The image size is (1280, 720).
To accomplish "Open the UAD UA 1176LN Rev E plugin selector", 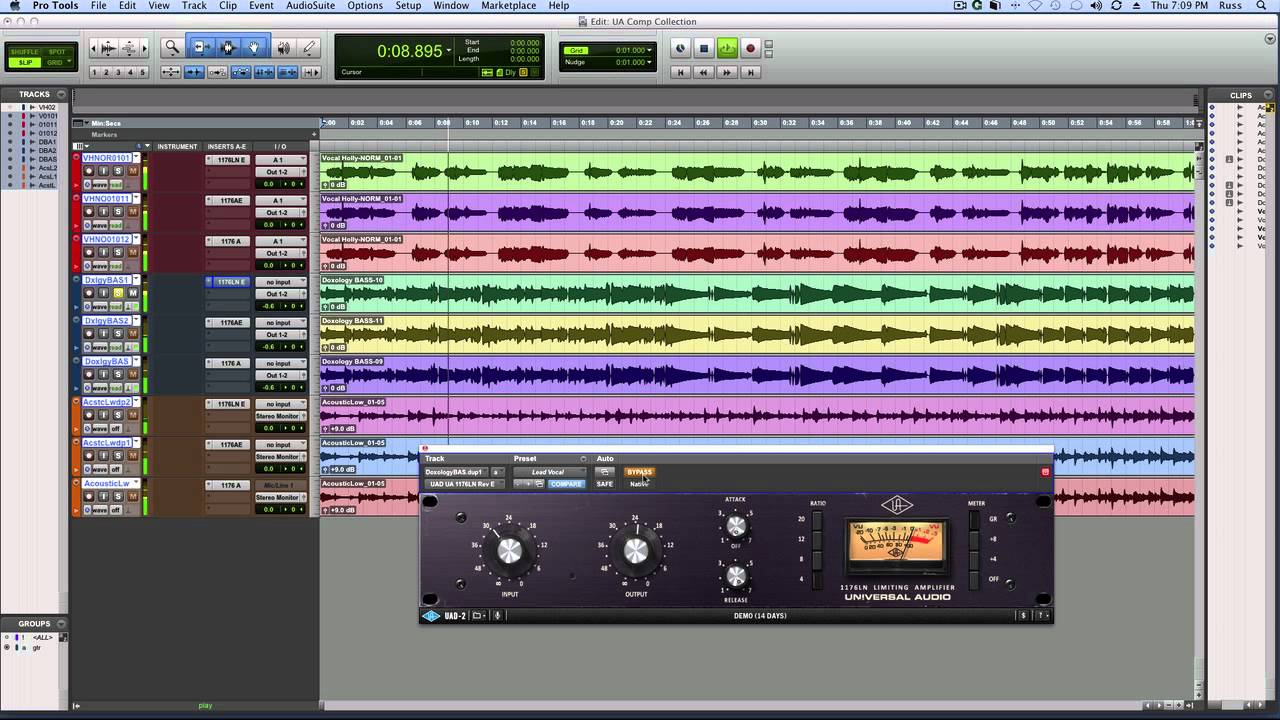I will point(464,484).
